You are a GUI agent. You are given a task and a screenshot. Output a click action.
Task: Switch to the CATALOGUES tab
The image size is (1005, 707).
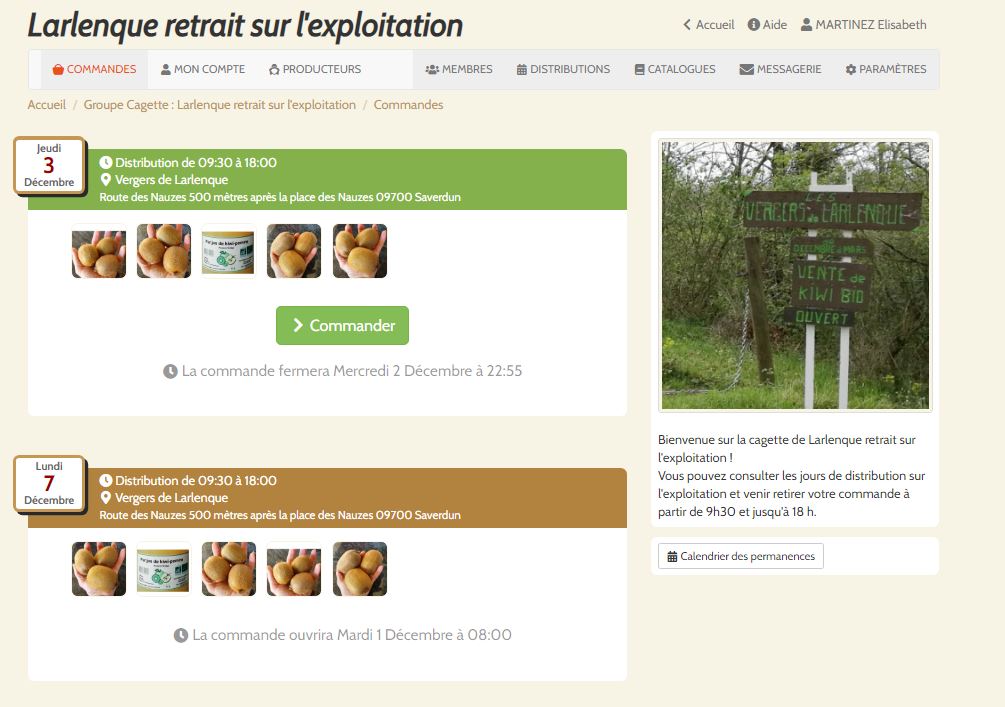(675, 69)
